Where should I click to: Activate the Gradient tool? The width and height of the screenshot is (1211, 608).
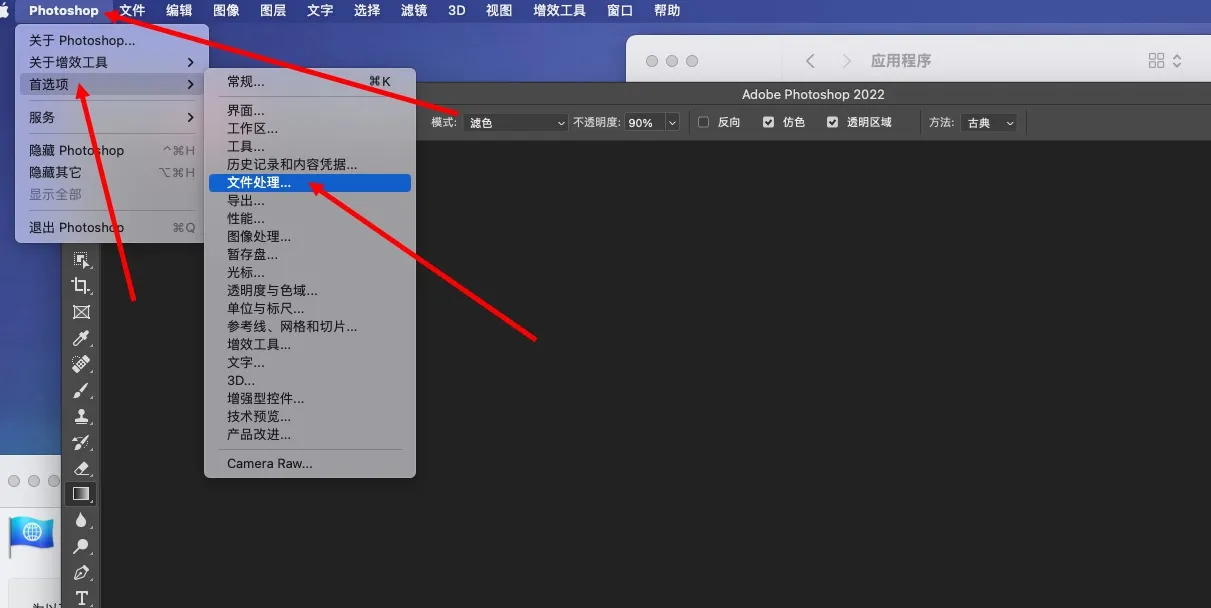[x=81, y=494]
